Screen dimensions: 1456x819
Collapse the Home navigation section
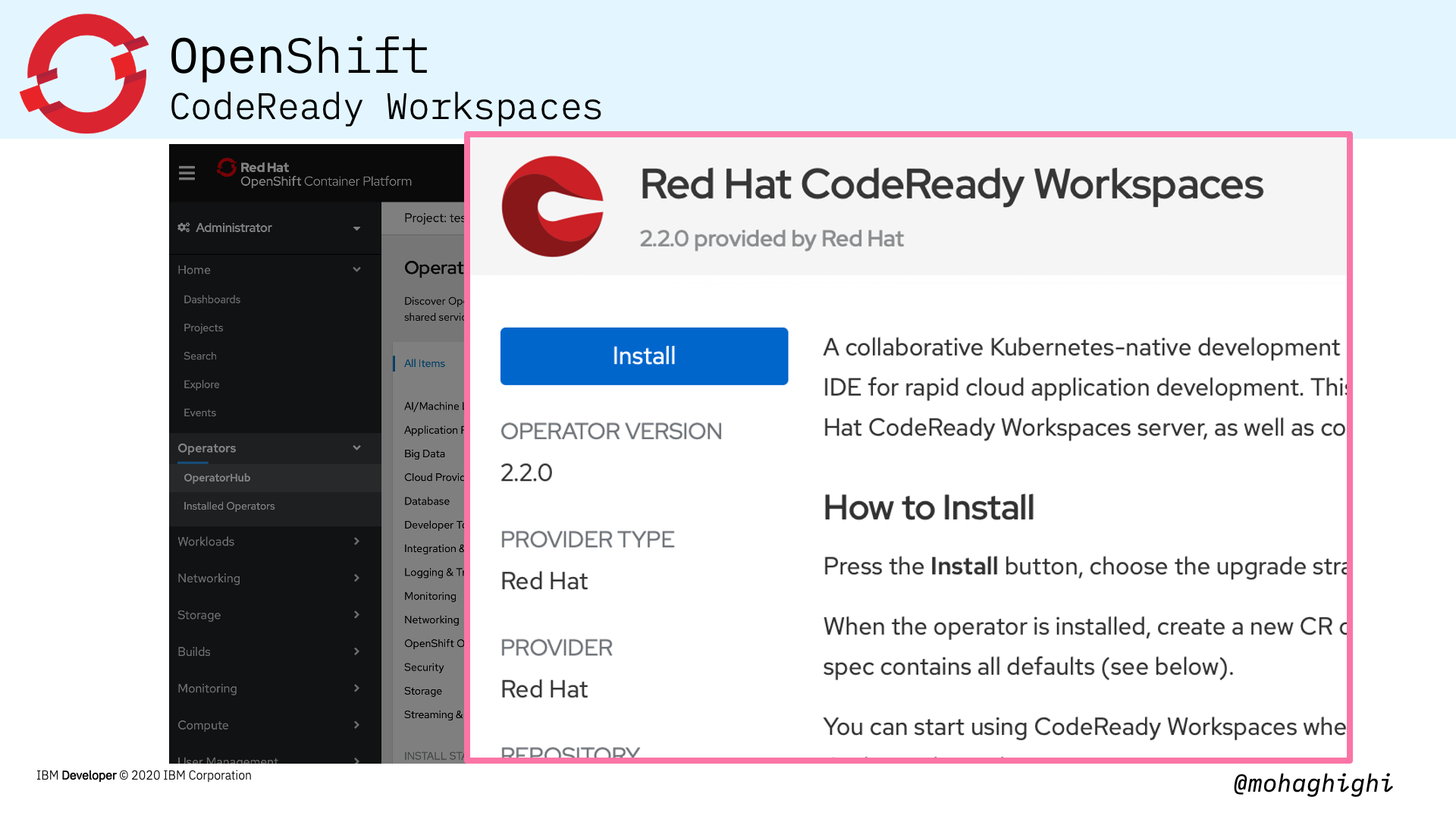[275, 270]
